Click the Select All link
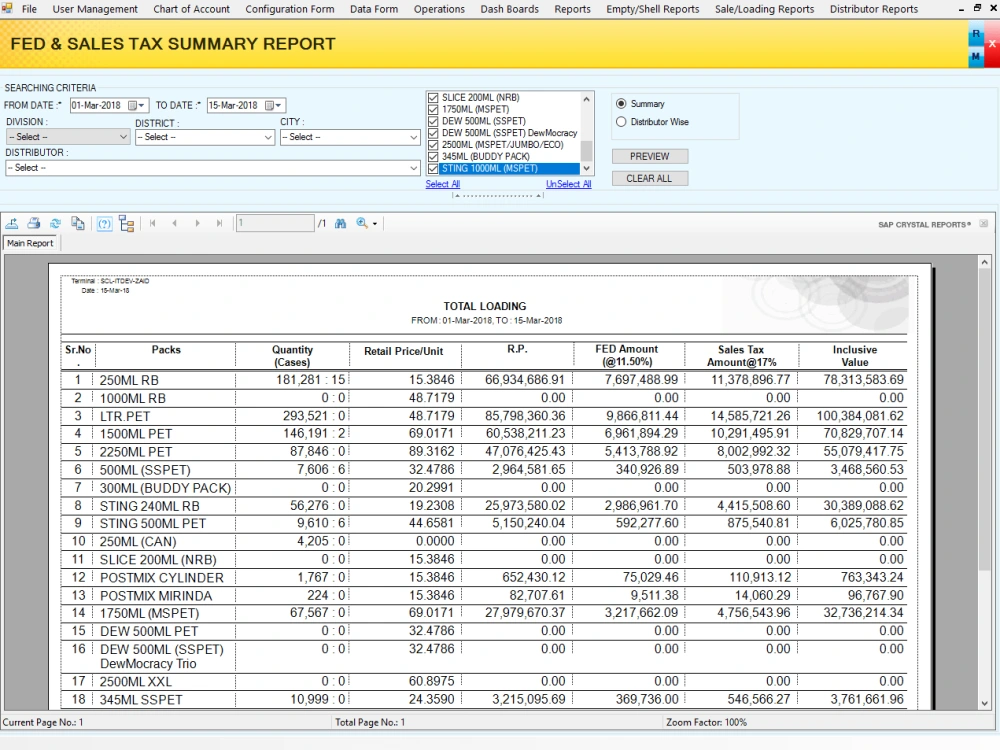 (x=443, y=184)
